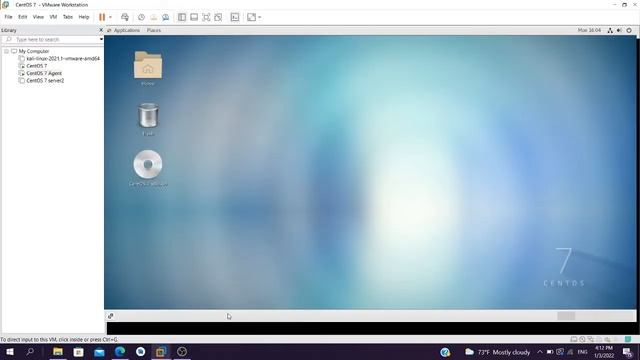The image size is (640, 360).
Task: Select the CentOS 7 Agent VM
Action: click(44, 73)
